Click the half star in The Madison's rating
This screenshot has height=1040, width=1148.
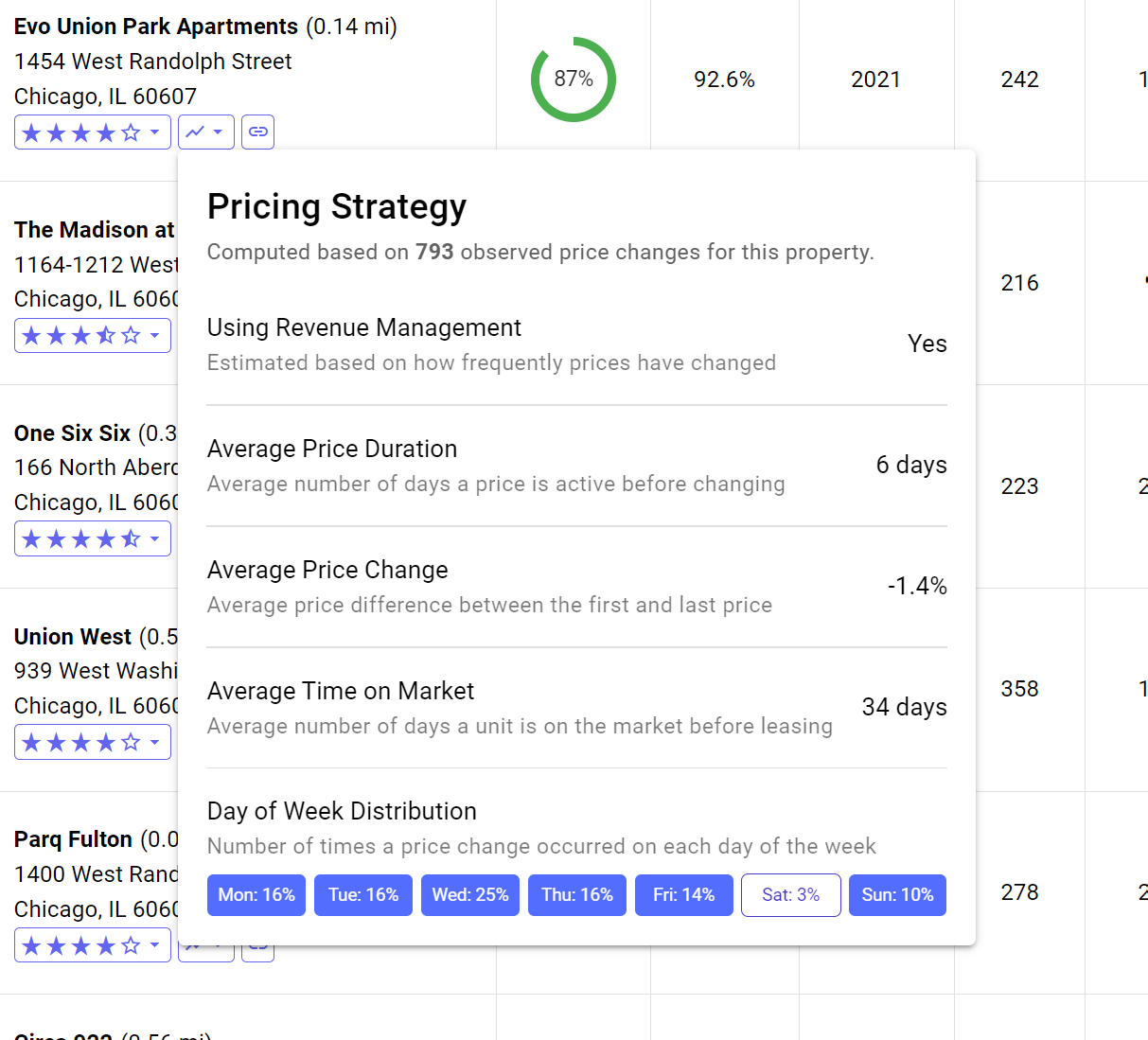pyautogui.click(x=104, y=335)
